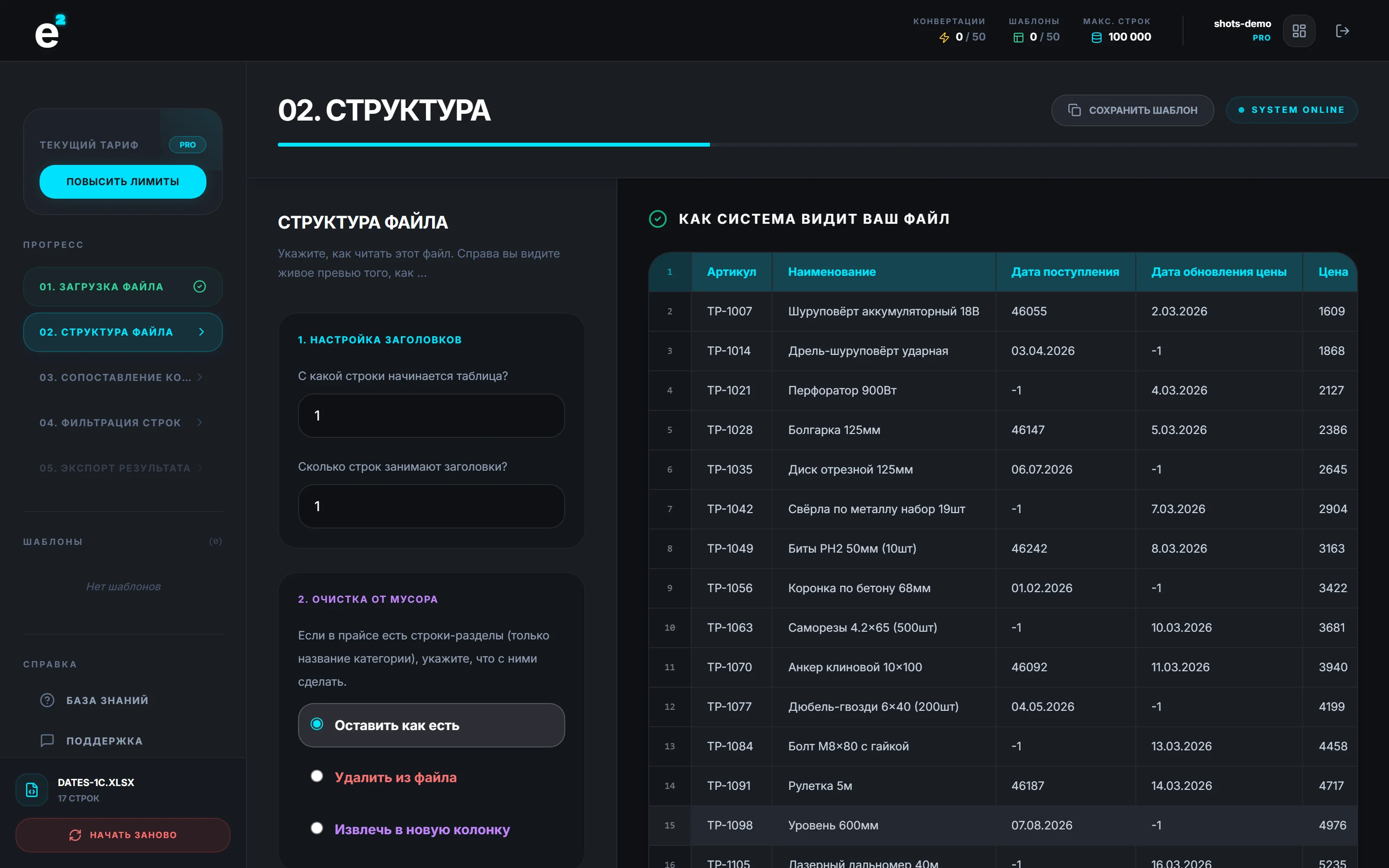Viewport: 1389px width, 868px height.
Task: Go to step 01 Загрузка файла
Action: coord(123,286)
